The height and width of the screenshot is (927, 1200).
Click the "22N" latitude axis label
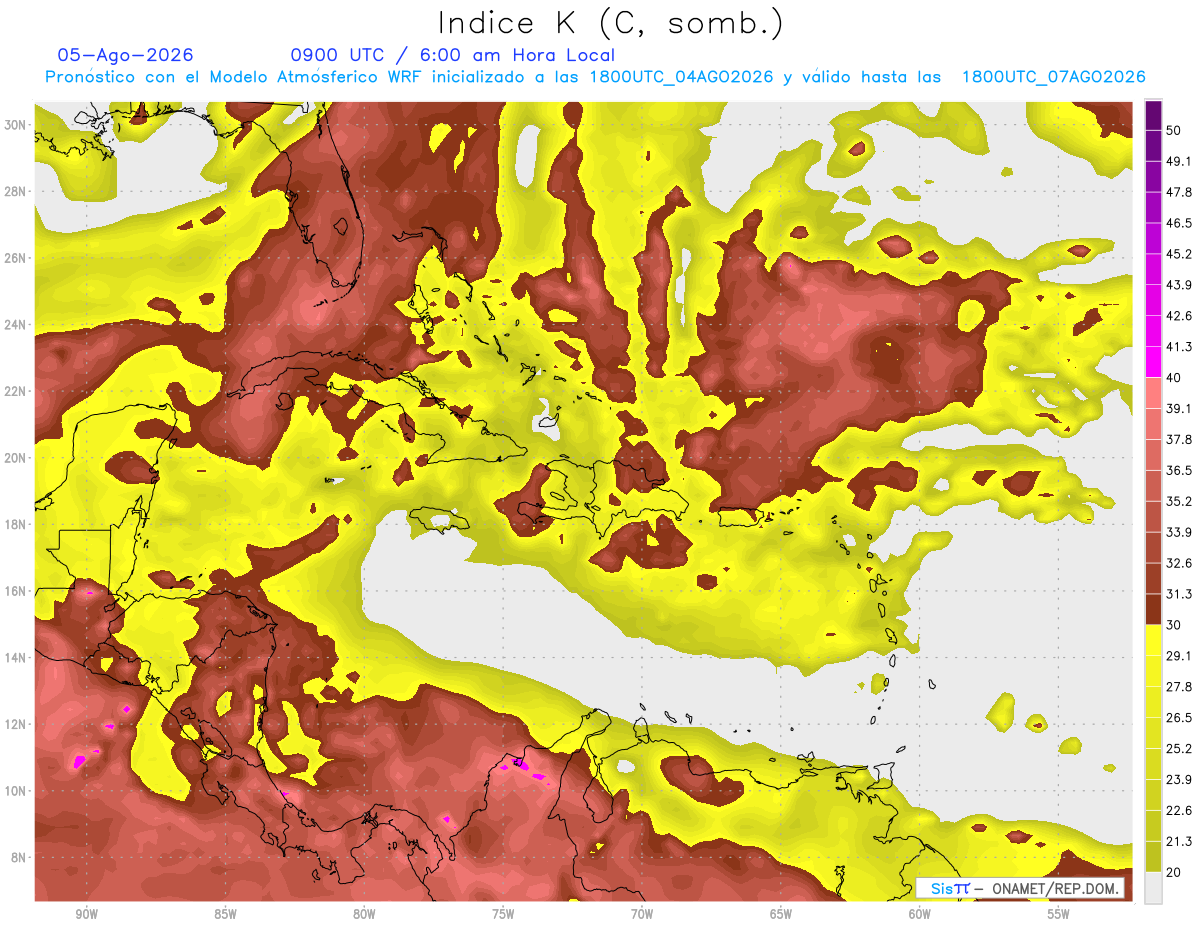pos(15,391)
